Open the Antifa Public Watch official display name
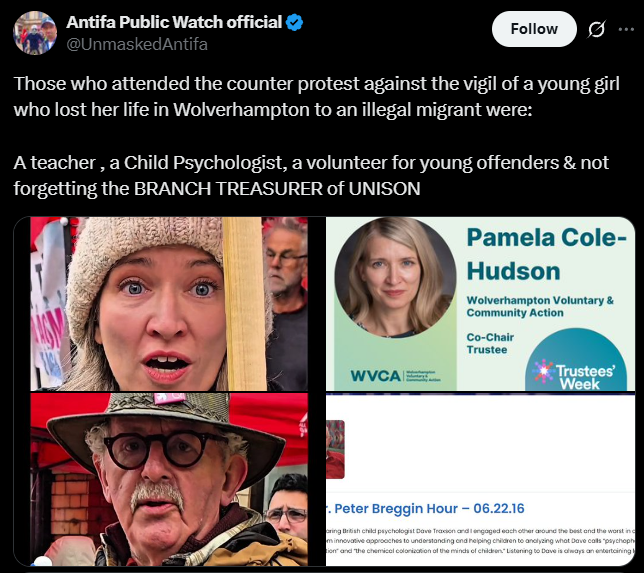The image size is (644, 573). tap(174, 22)
